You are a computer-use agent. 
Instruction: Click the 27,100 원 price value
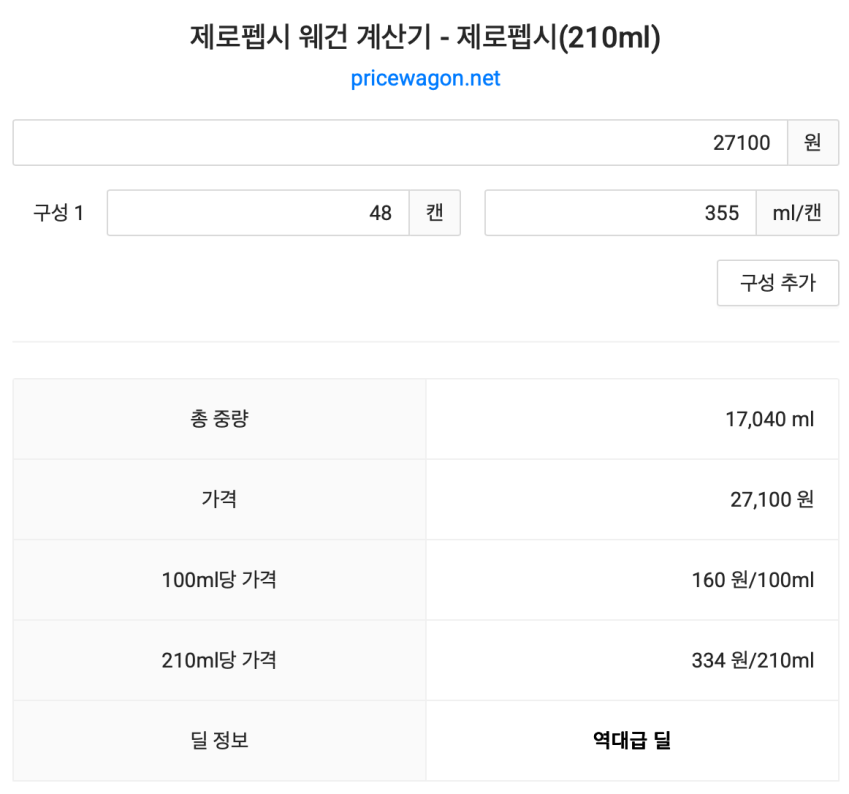(771, 499)
